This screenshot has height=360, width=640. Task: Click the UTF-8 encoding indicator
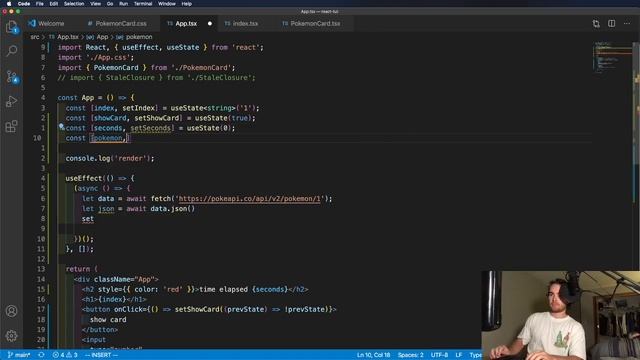(x=439, y=355)
